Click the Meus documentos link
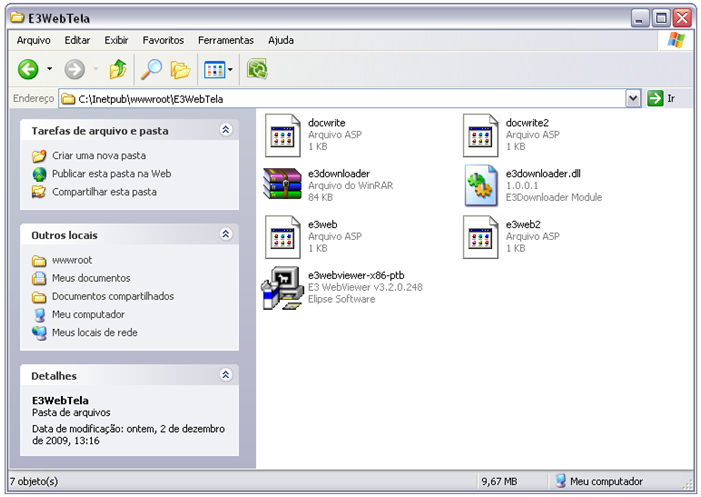This screenshot has width=701, height=497. (x=90, y=278)
